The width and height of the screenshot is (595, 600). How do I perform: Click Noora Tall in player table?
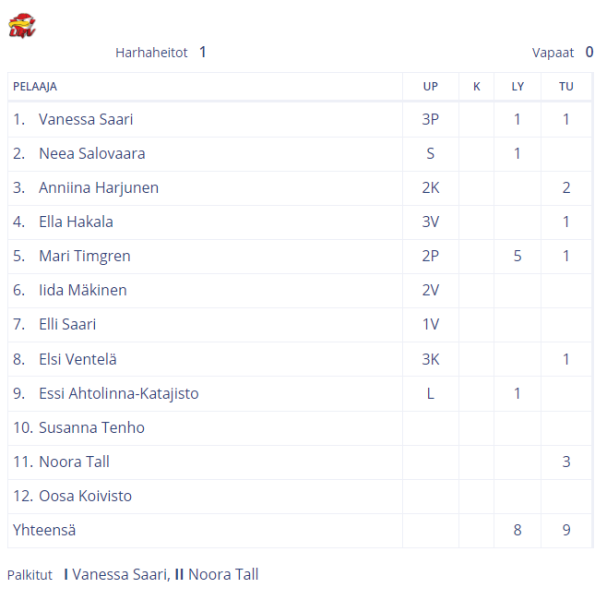[x=74, y=462]
